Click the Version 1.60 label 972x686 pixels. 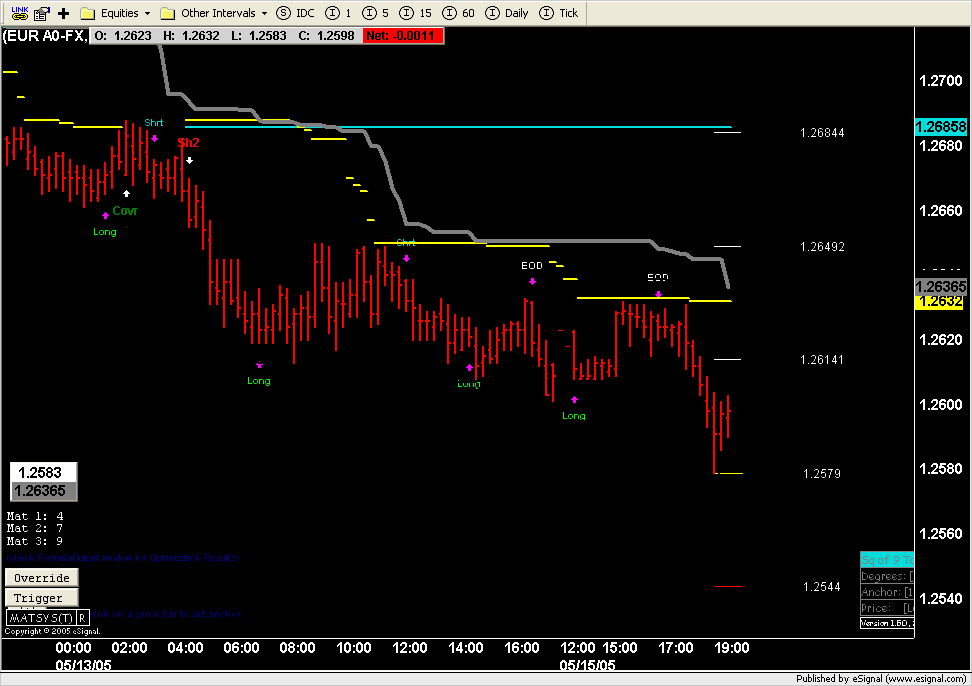point(887,623)
